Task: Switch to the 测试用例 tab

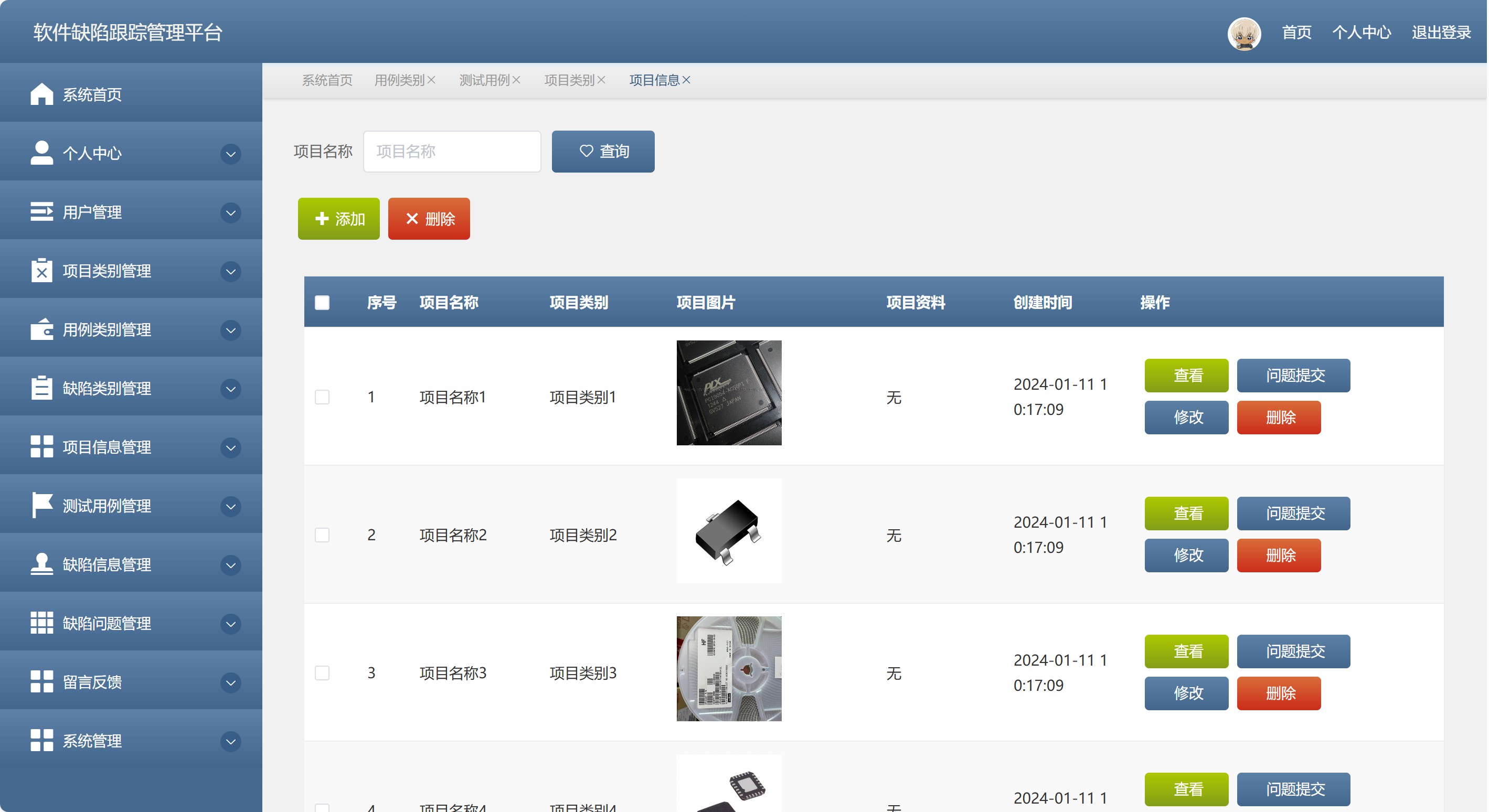Action: click(x=484, y=80)
